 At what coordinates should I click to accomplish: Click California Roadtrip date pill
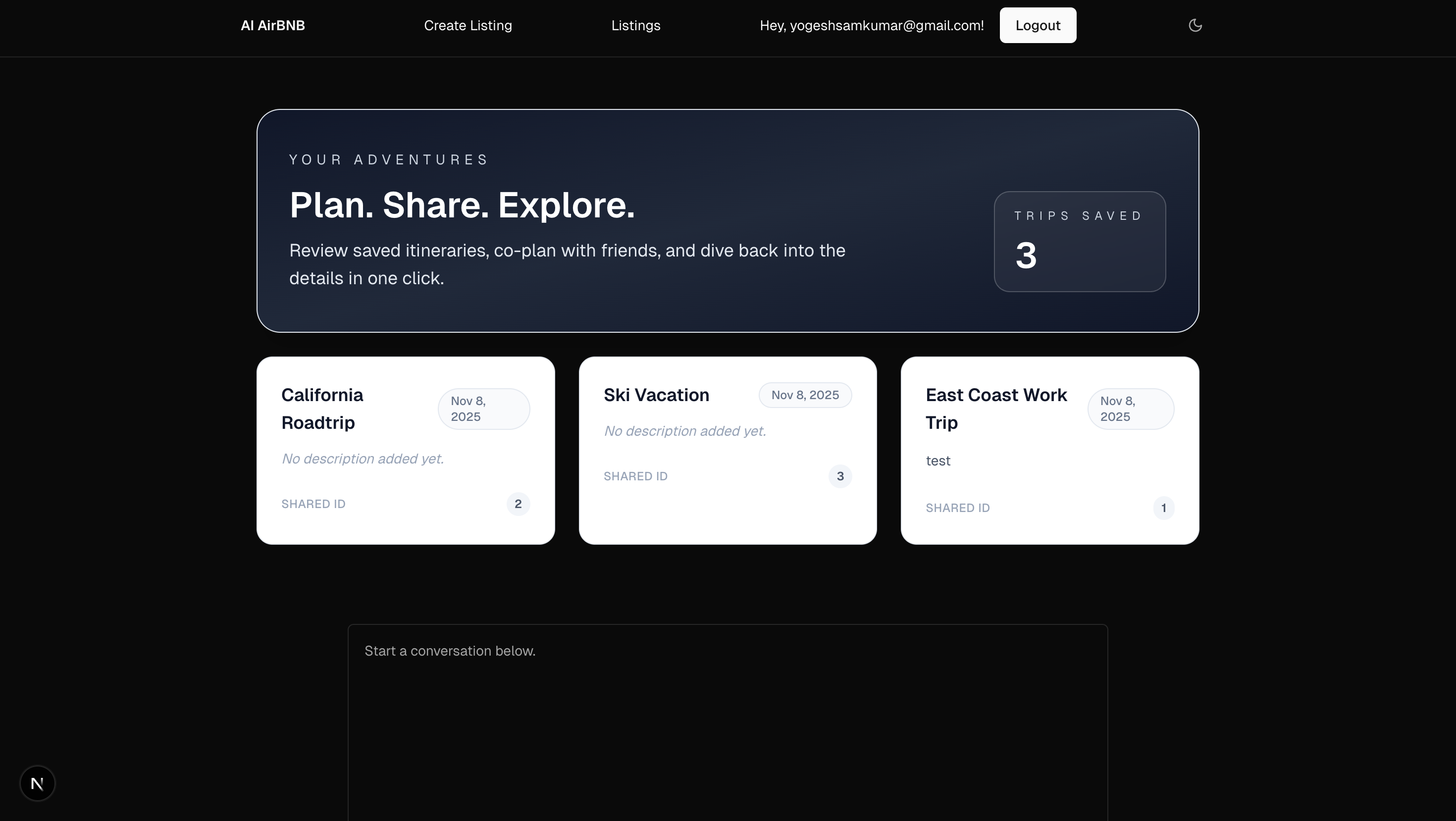click(x=483, y=409)
